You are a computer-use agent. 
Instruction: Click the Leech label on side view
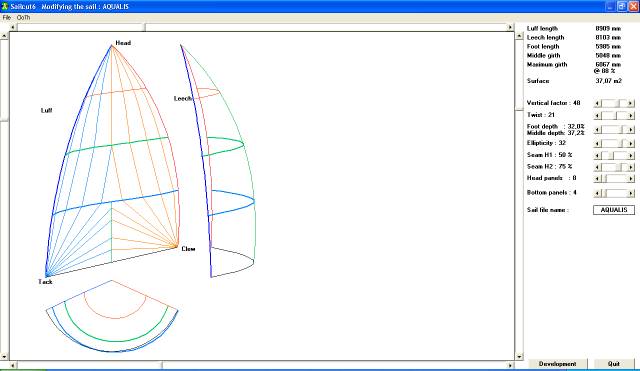[183, 98]
